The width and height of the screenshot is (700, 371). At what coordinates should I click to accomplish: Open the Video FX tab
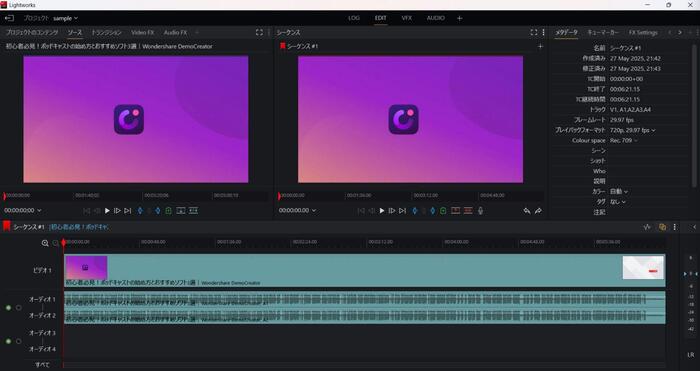pos(142,33)
